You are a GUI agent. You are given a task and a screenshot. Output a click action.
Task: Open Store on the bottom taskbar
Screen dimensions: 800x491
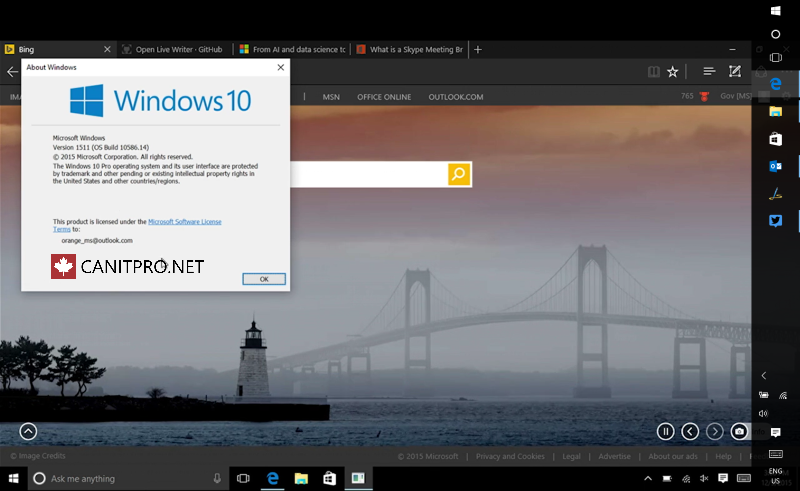pos(329,478)
